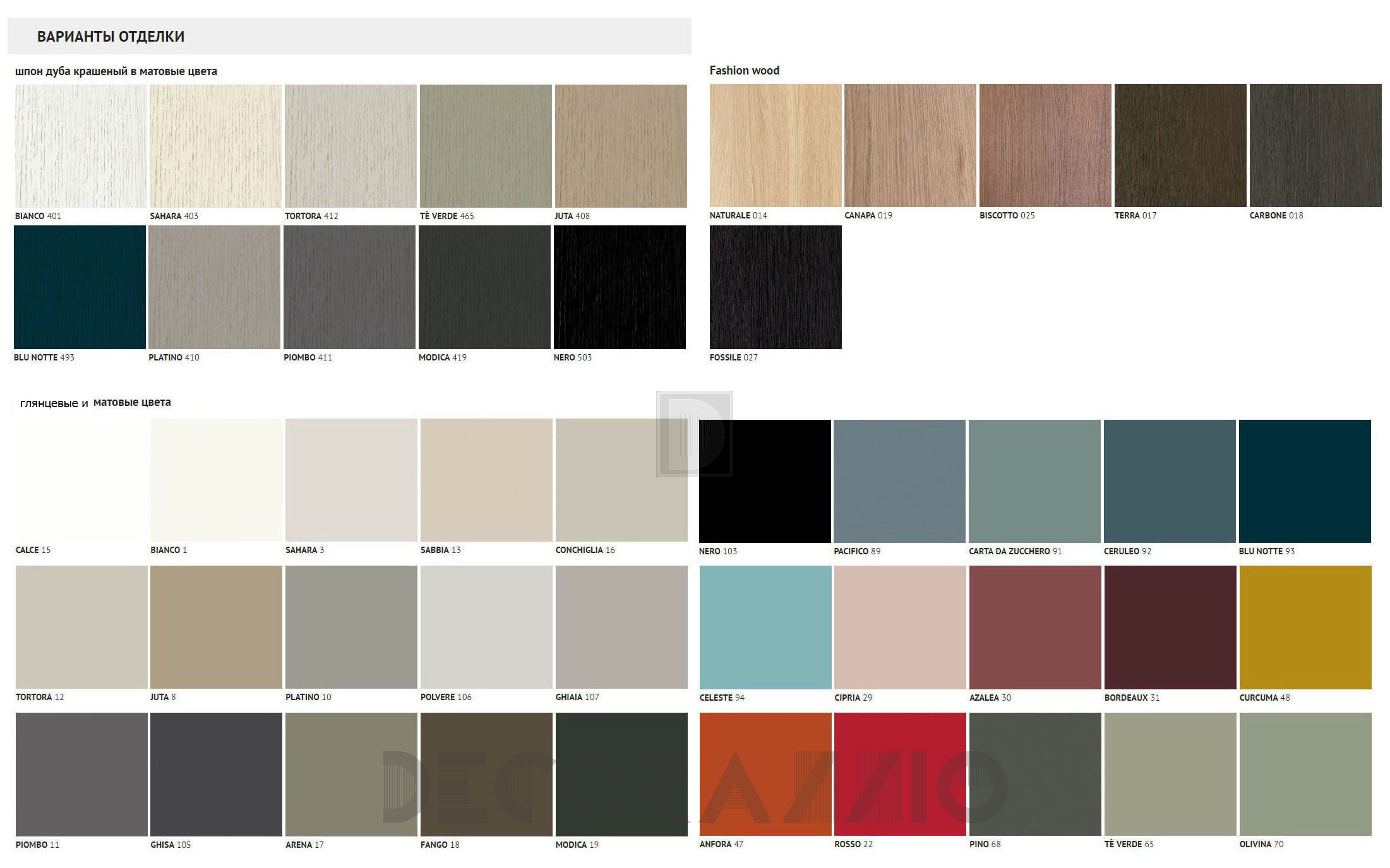Pick the Bordeaux 31 dark red swatch
This screenshot has height=868, width=1390.
tap(1170, 627)
